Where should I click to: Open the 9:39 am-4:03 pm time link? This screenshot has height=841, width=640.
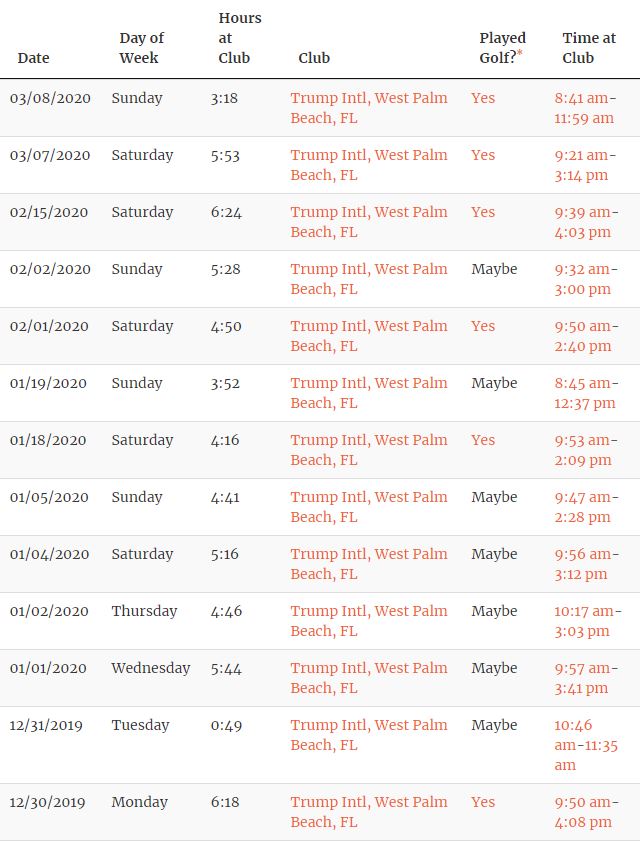point(585,222)
